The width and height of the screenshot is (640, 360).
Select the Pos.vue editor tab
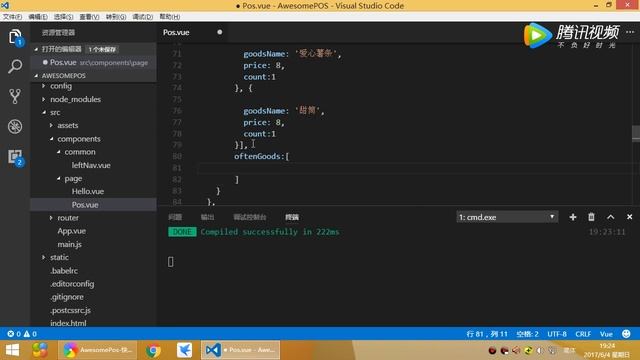[193, 32]
